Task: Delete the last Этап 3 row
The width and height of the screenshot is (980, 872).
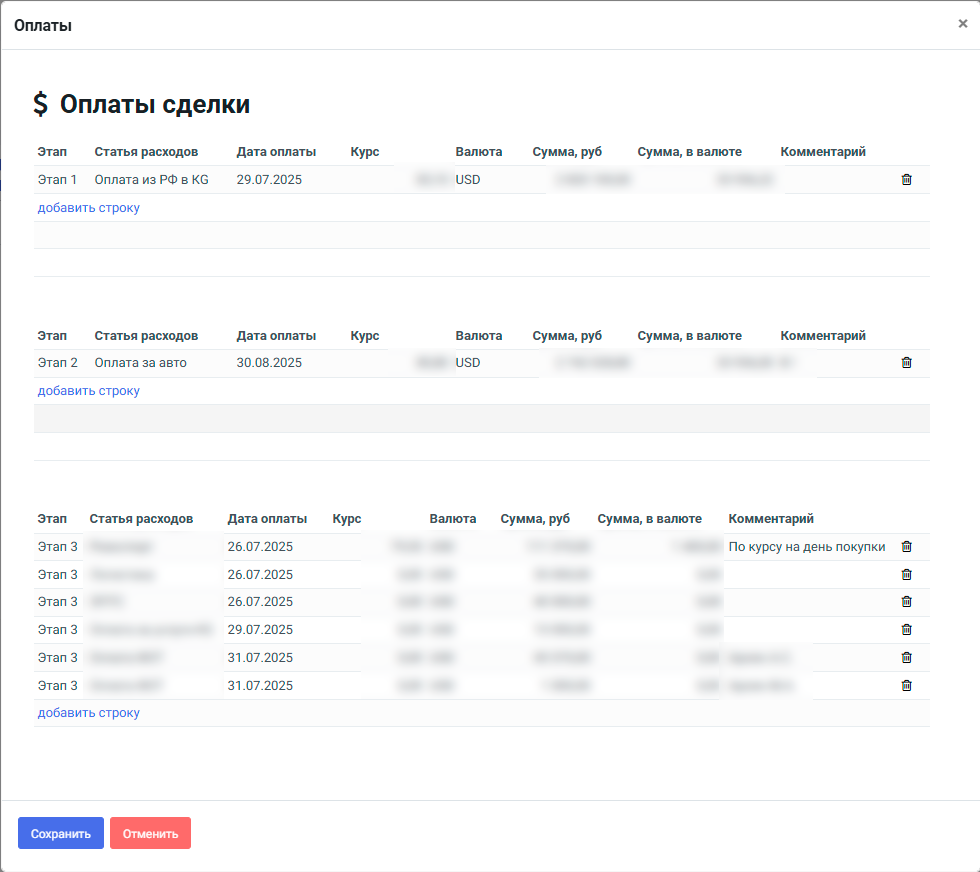Action: point(906,686)
